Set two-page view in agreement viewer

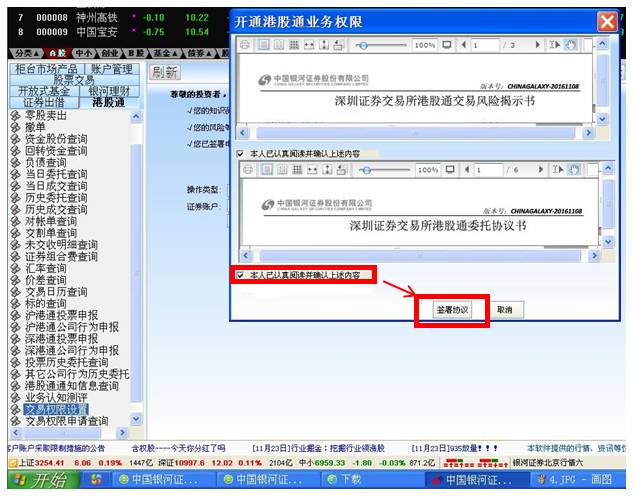click(x=282, y=170)
